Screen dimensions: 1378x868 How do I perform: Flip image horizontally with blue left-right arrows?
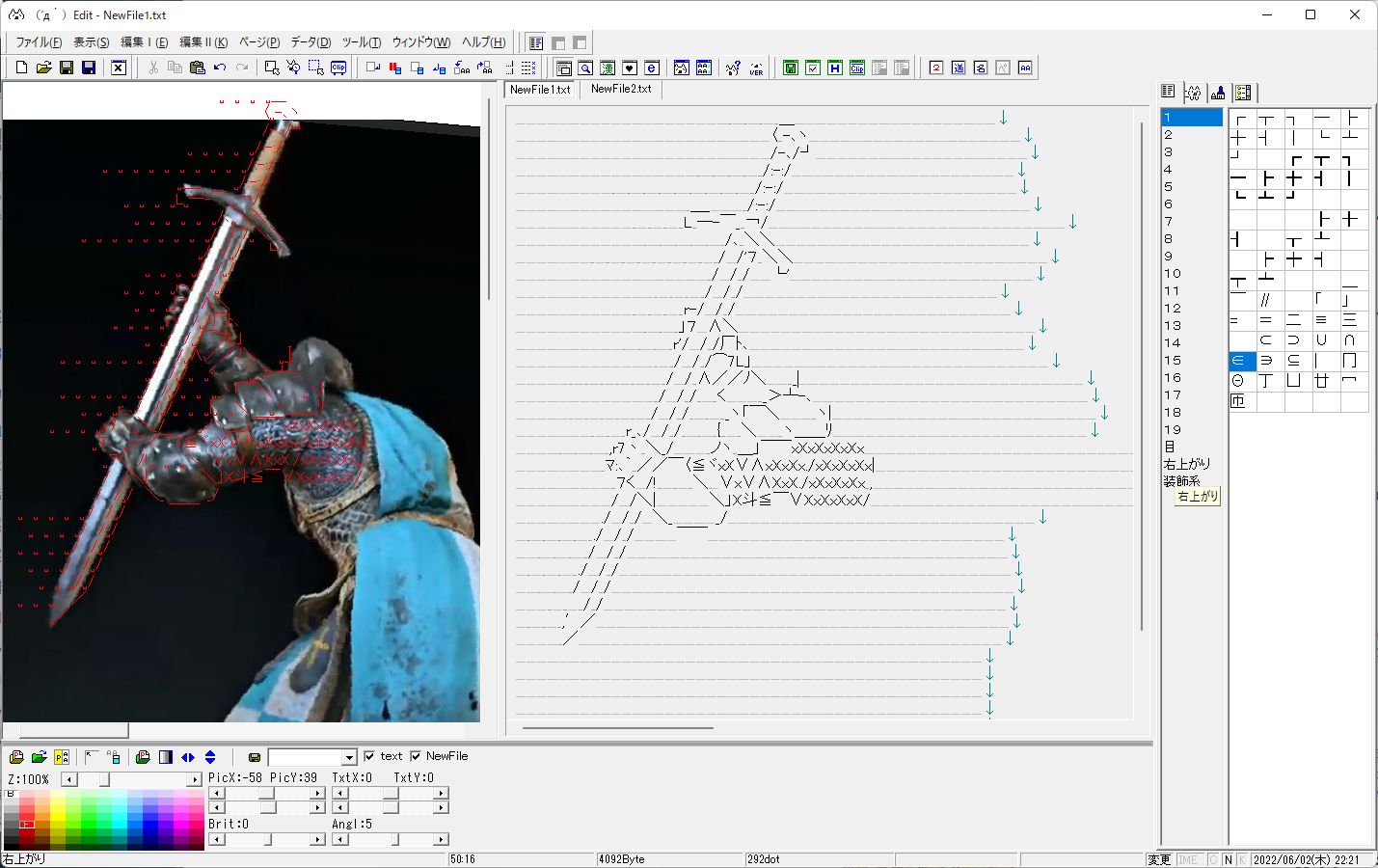pyautogui.click(x=188, y=757)
